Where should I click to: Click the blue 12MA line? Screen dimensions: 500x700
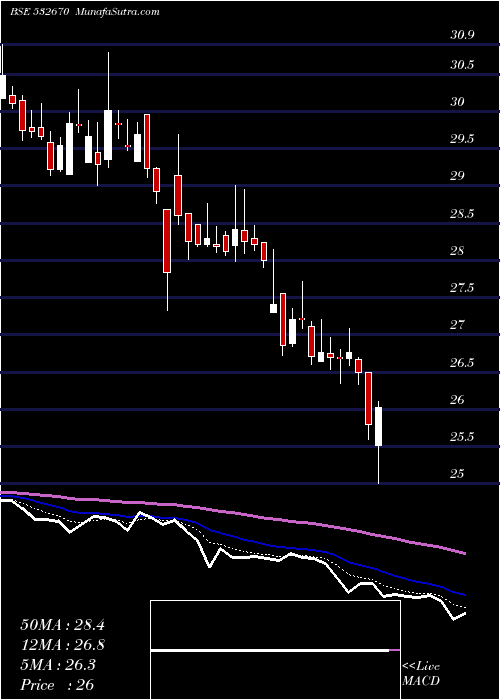point(233,536)
